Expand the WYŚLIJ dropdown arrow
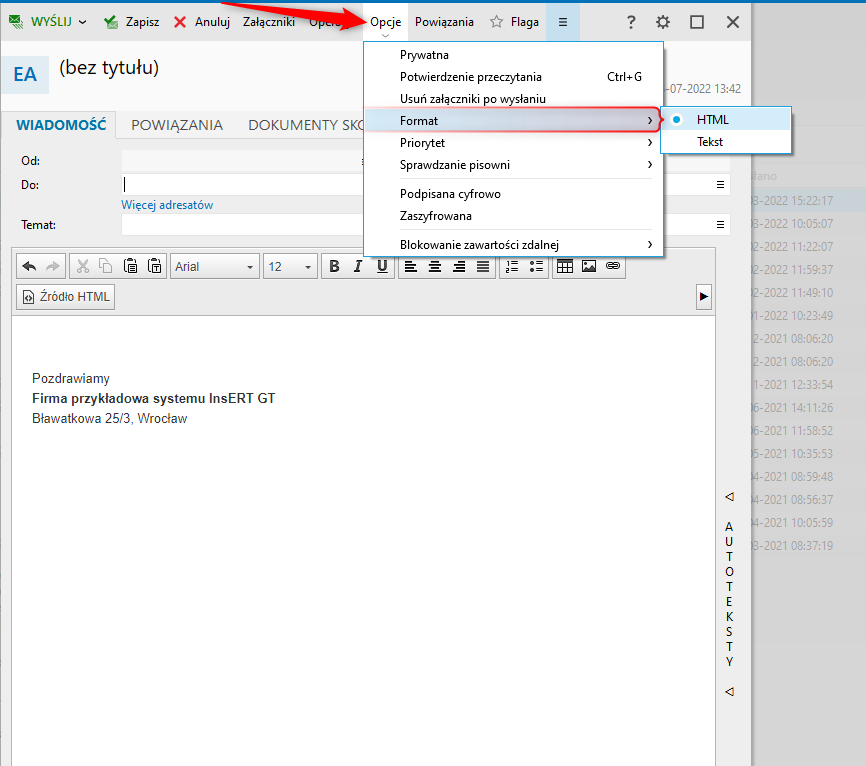866x766 pixels. pyautogui.click(x=82, y=22)
